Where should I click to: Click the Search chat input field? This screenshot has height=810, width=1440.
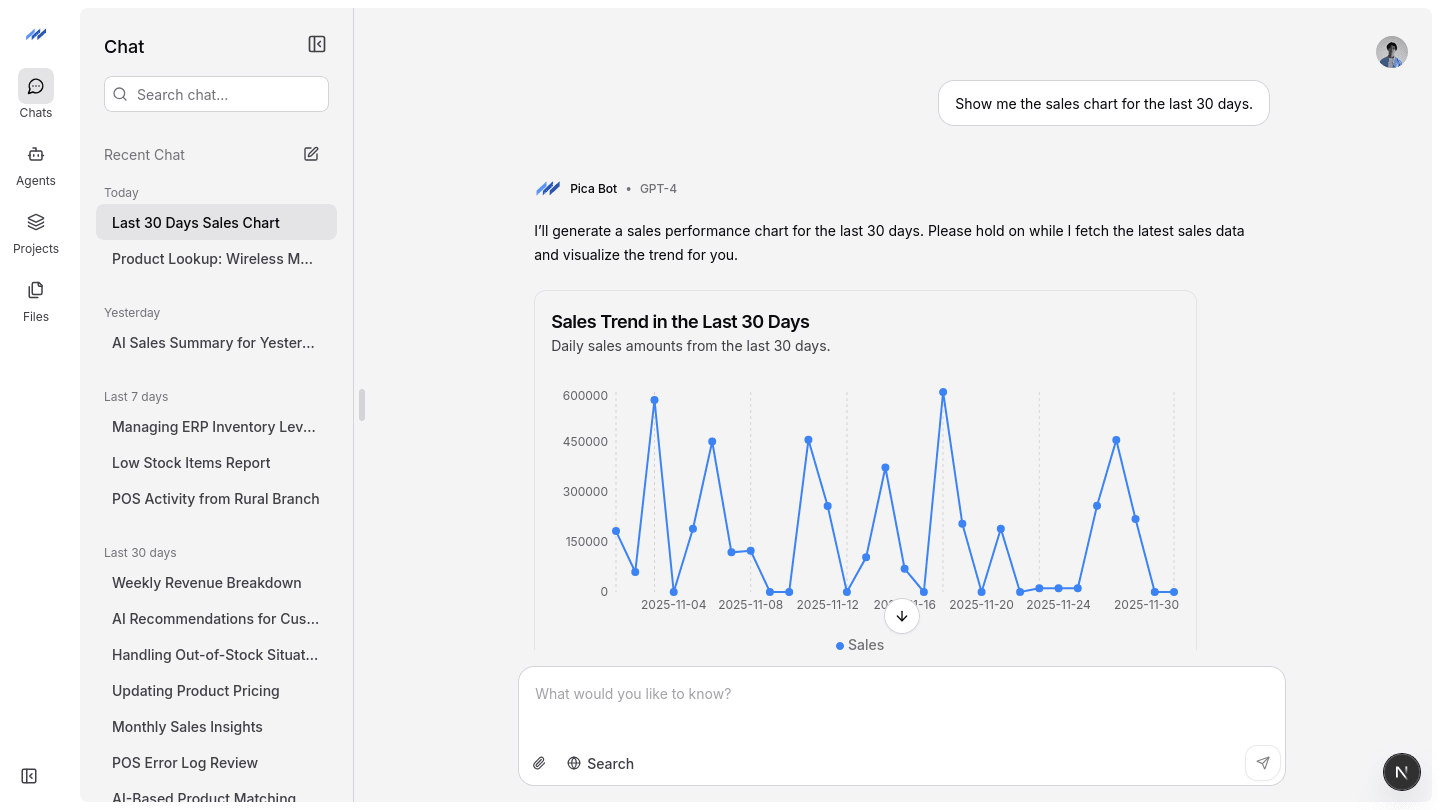(216, 94)
